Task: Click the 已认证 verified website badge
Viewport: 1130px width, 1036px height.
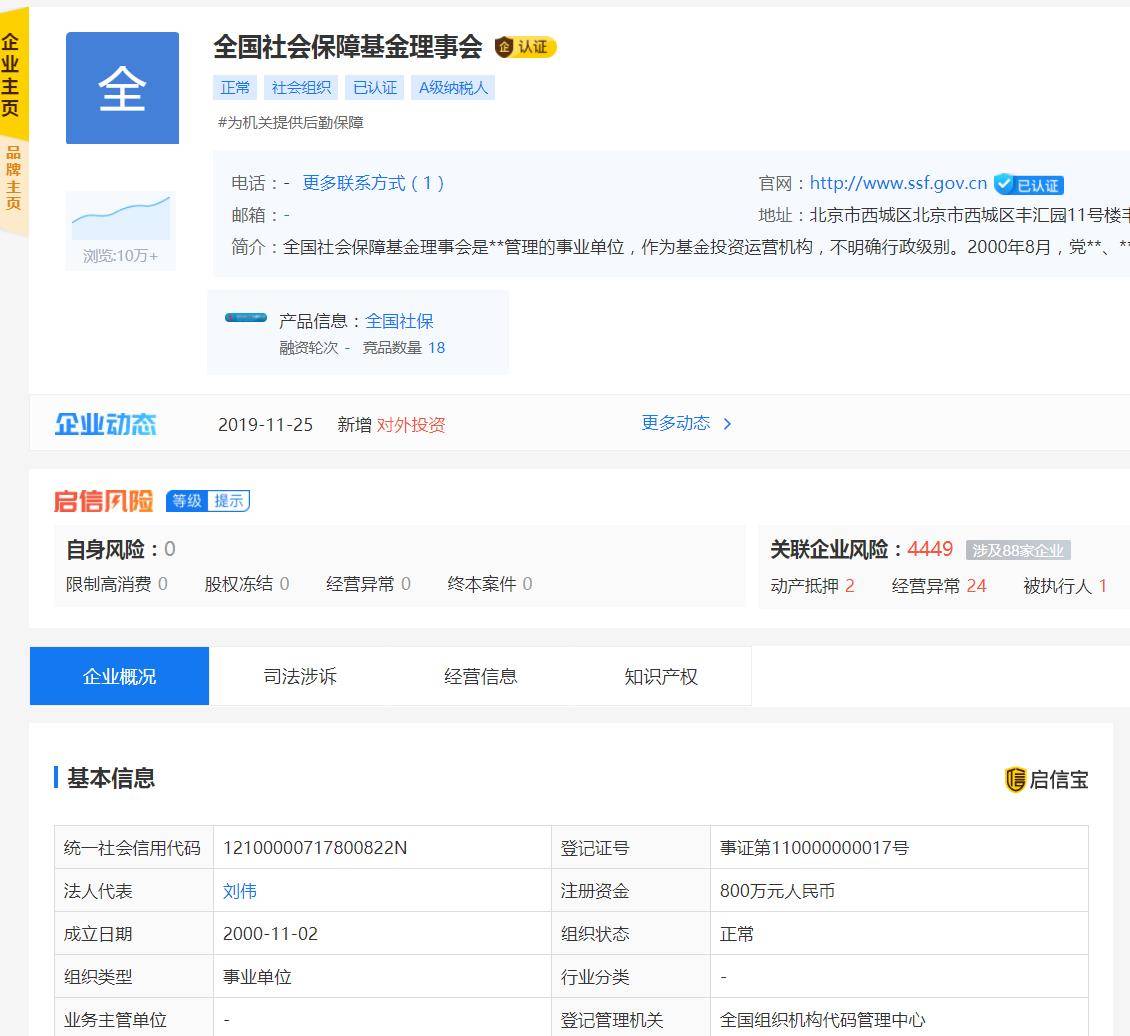Action: pyautogui.click(x=1029, y=185)
